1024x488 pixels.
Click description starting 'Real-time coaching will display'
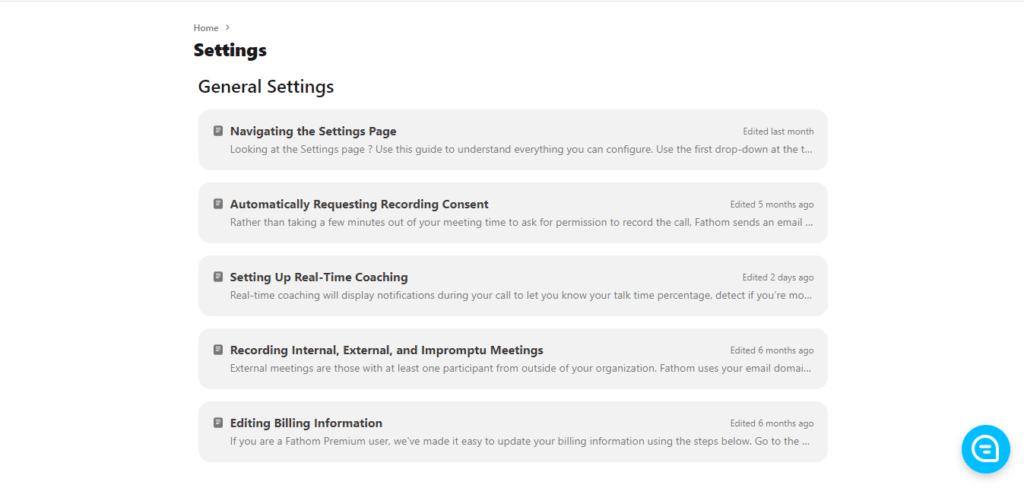521,295
